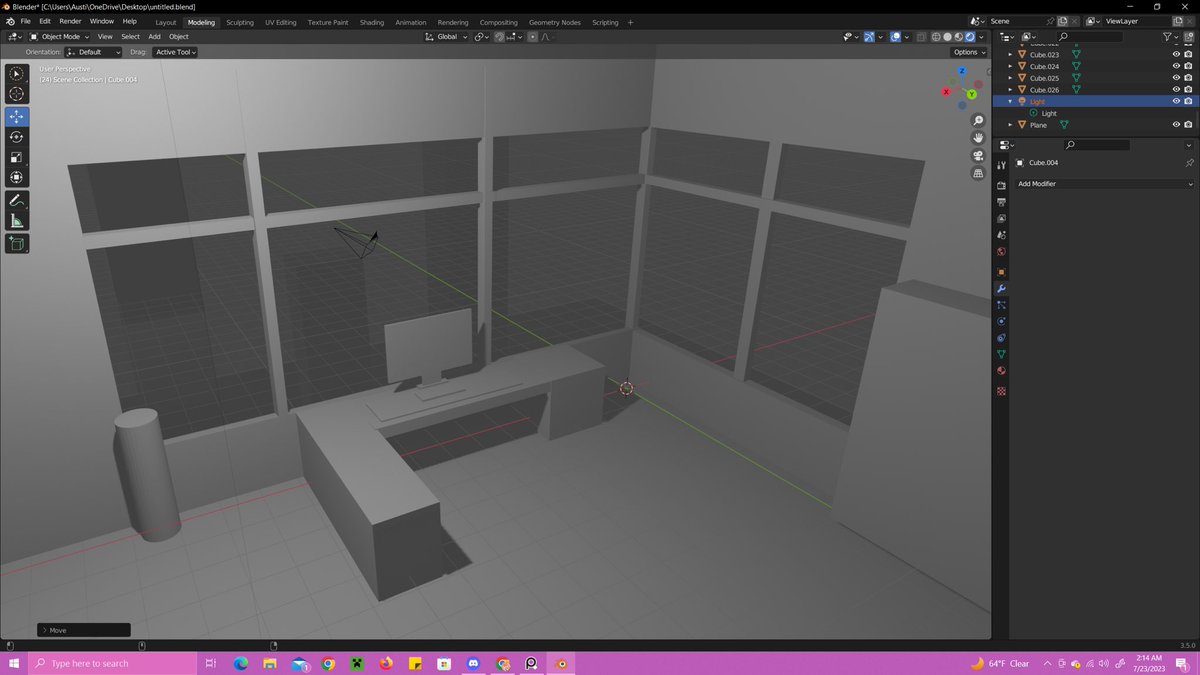
Task: Click the zoom view magnifier icon
Action: tap(978, 121)
